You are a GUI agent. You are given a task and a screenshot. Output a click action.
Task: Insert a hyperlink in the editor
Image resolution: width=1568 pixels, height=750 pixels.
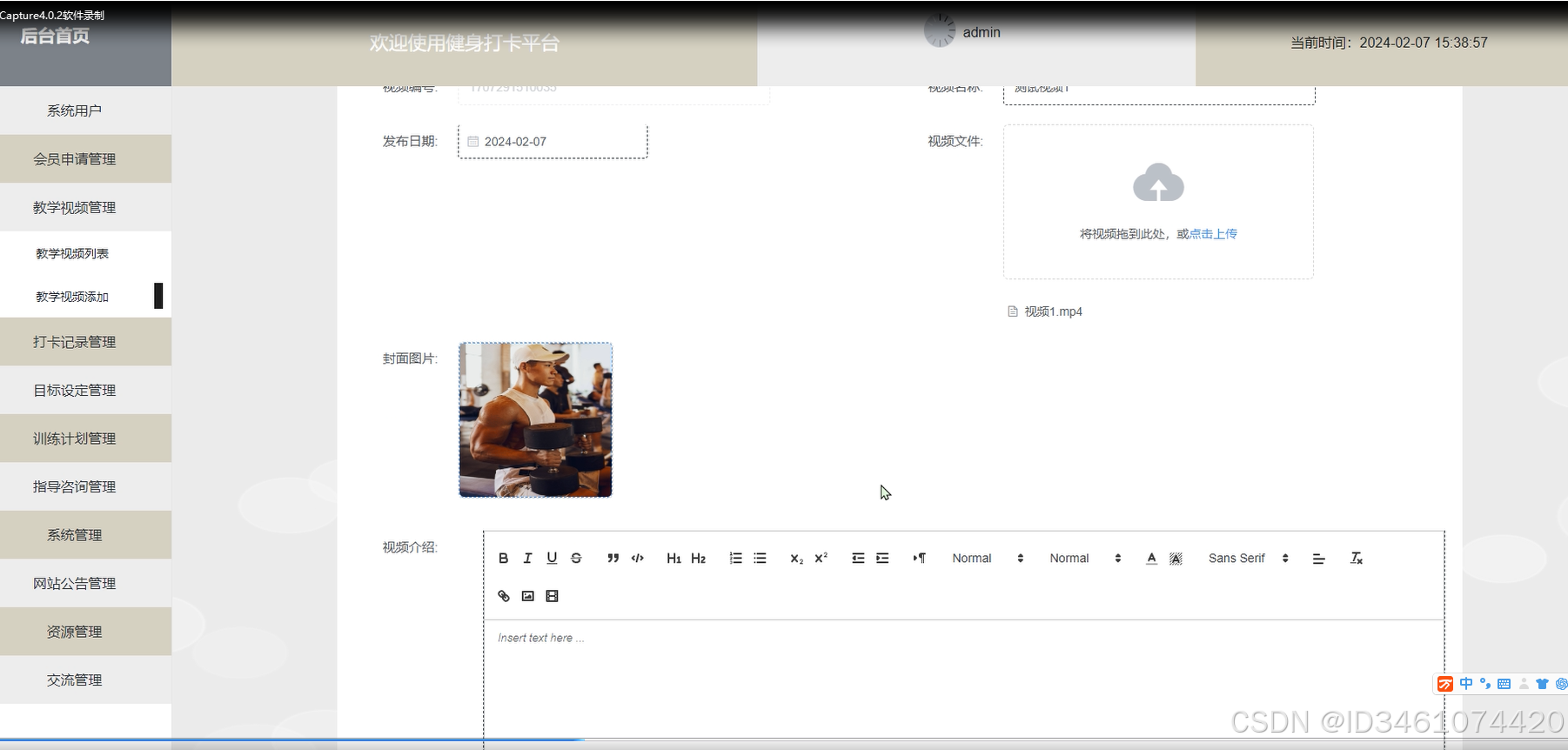[x=503, y=596]
